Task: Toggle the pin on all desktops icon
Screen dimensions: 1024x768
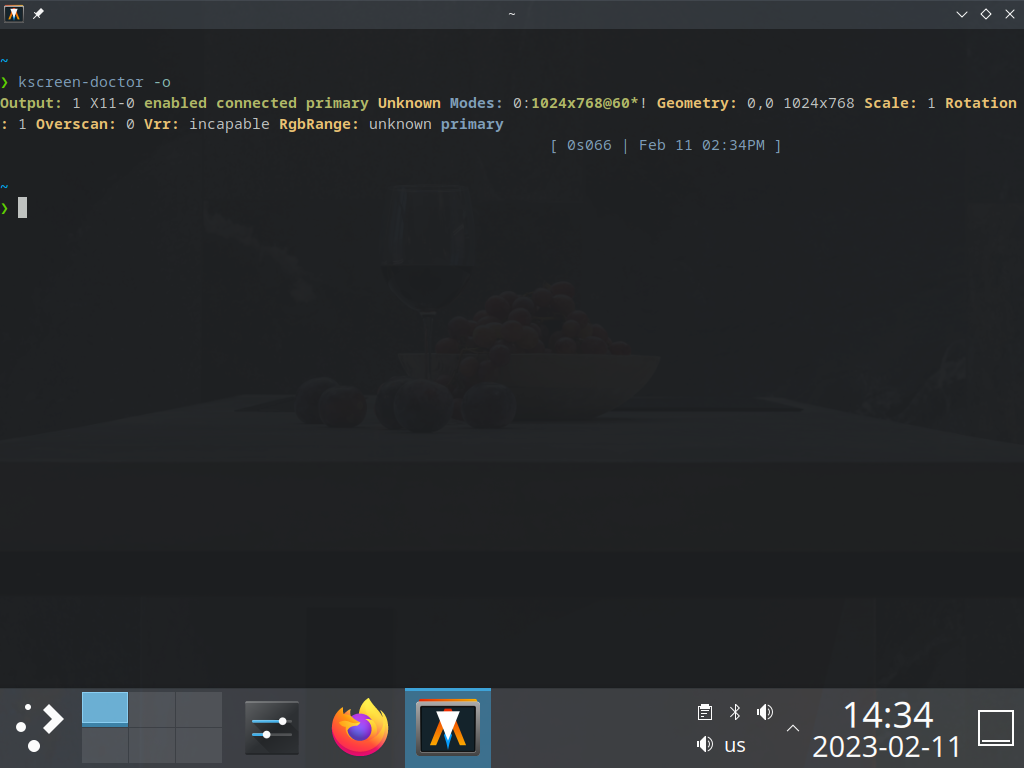Action: [39, 14]
